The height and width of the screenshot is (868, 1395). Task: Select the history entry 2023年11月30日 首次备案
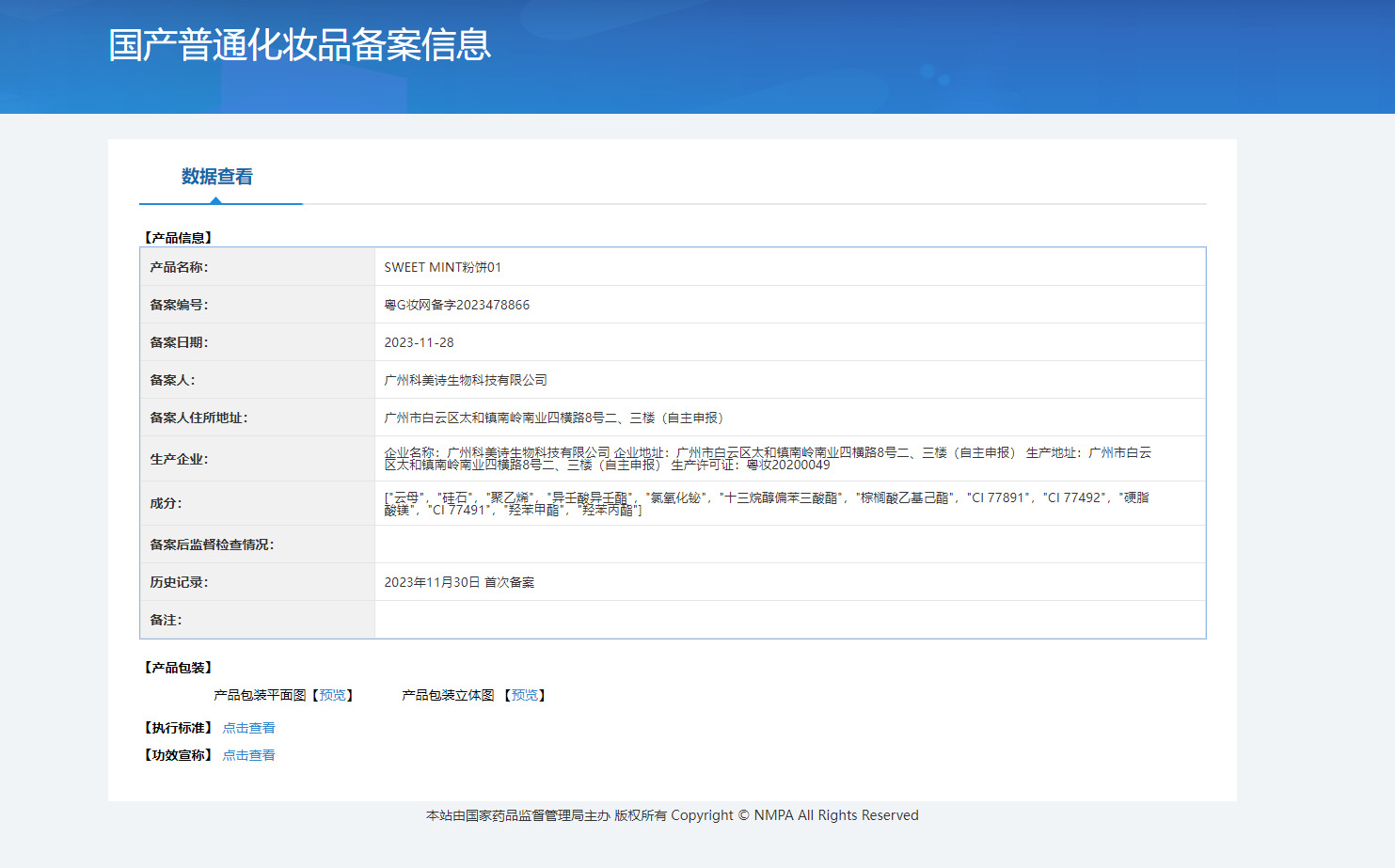[x=459, y=582]
